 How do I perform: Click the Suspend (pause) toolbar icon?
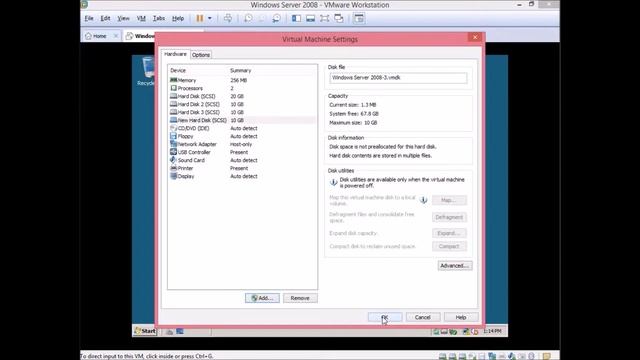[x=200, y=18]
